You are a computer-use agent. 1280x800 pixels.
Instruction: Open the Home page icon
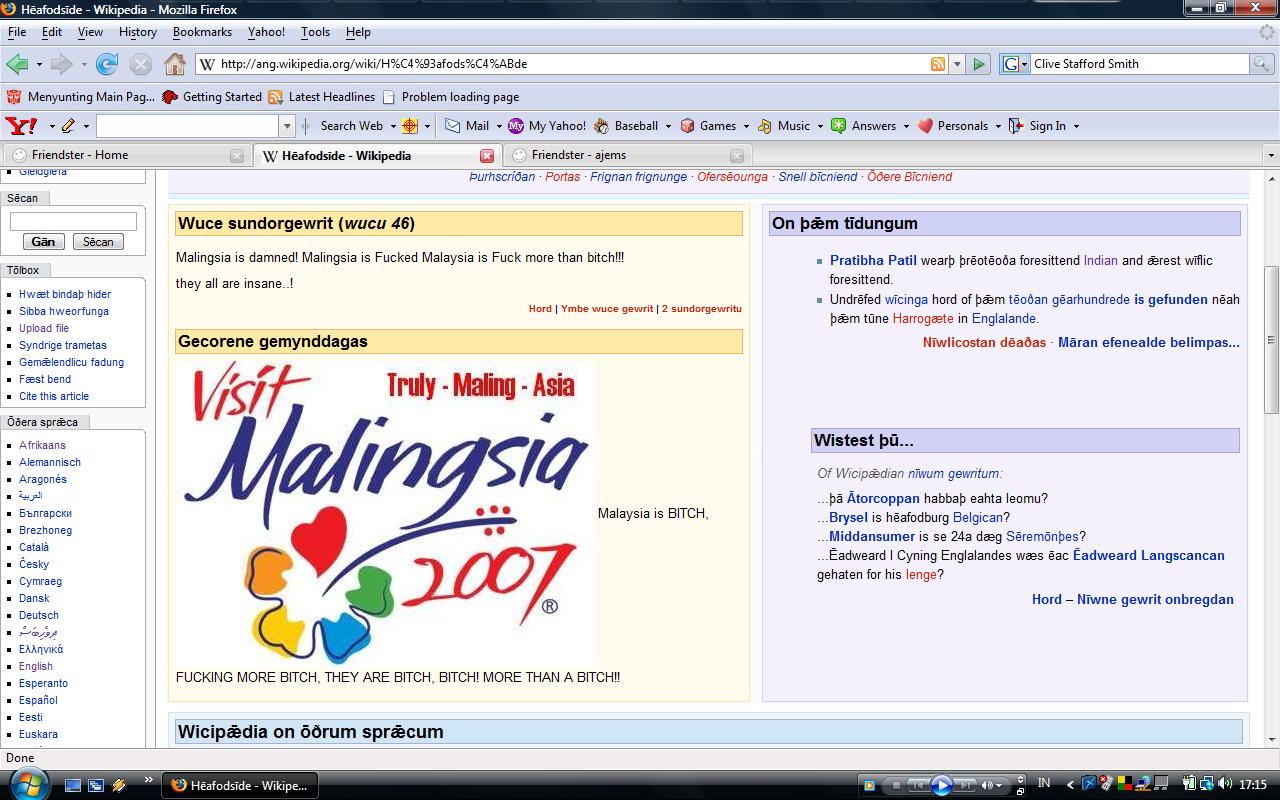[175, 64]
